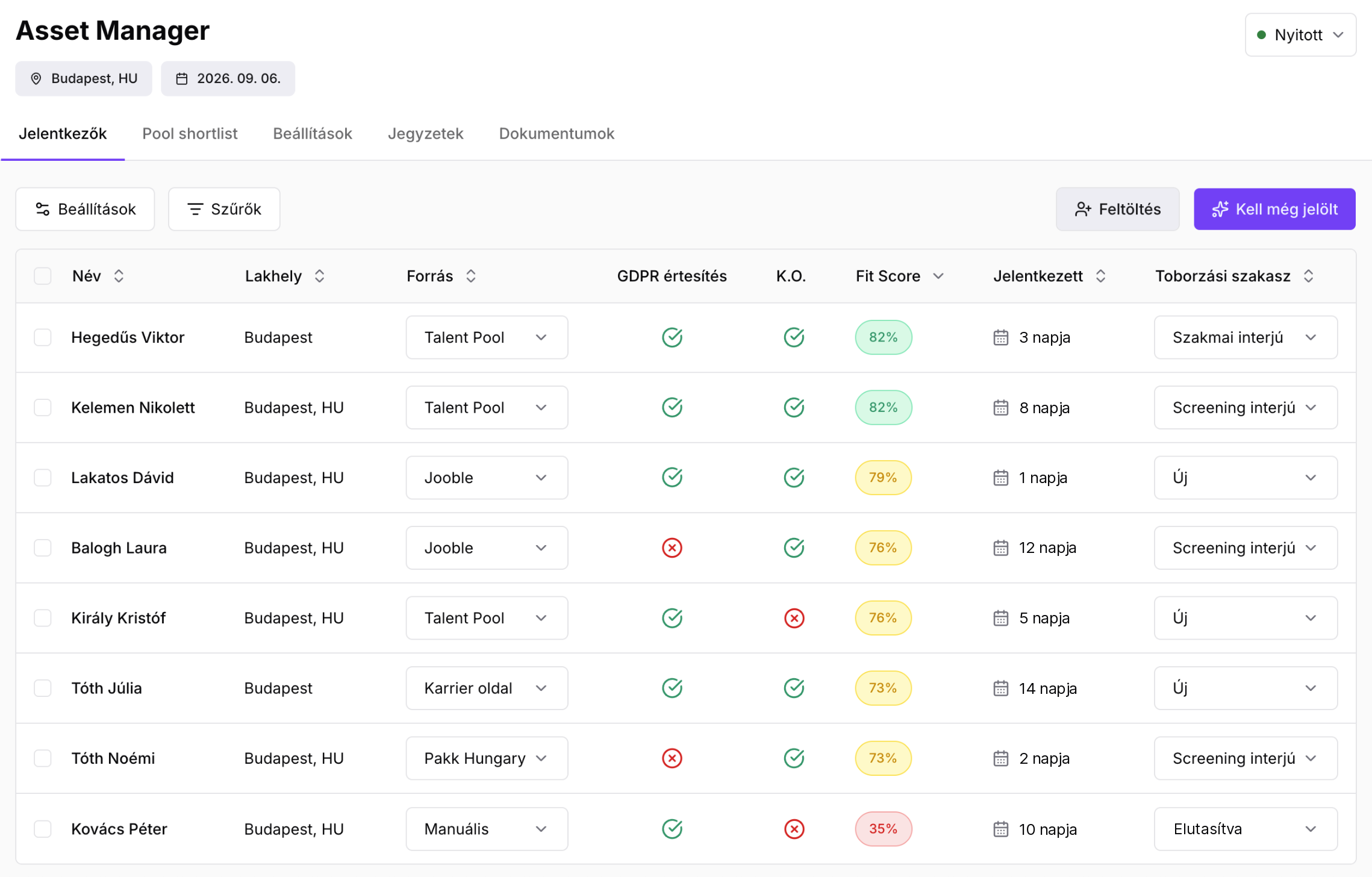Sort by Jelentkezett column arrows
Screen dimensions: 1372x877
[1100, 276]
